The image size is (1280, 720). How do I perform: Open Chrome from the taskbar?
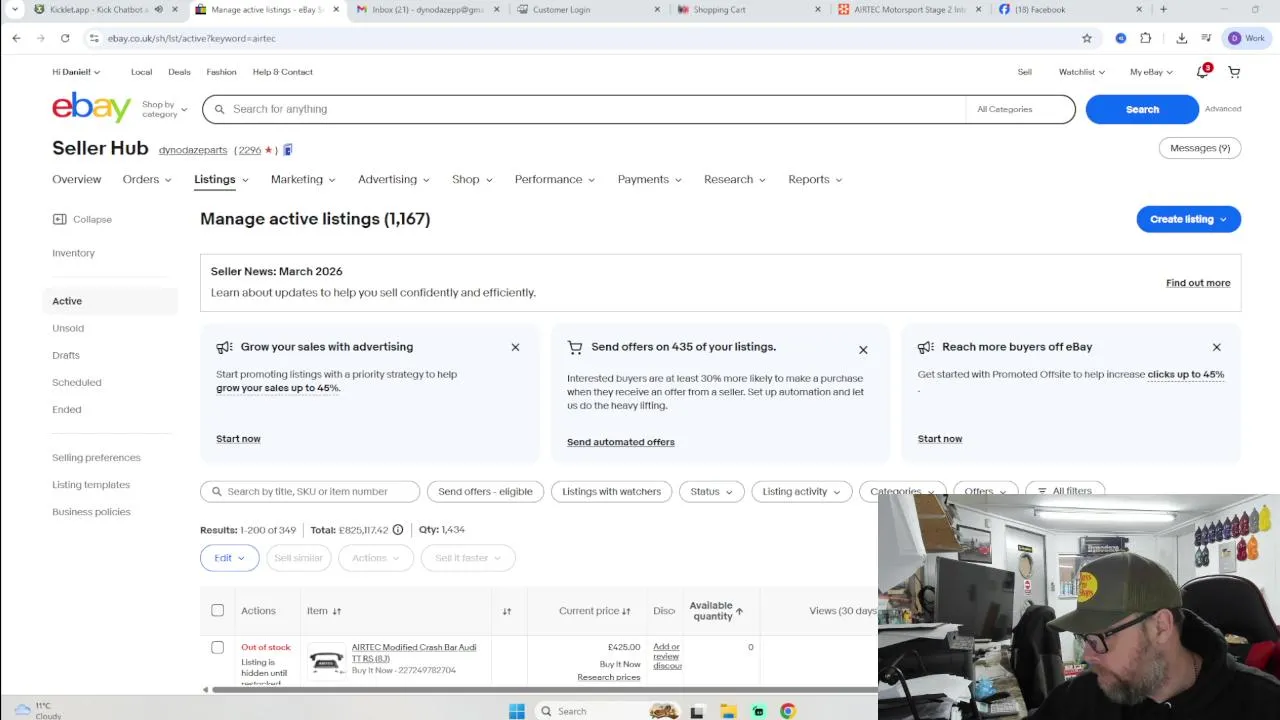[x=788, y=711]
